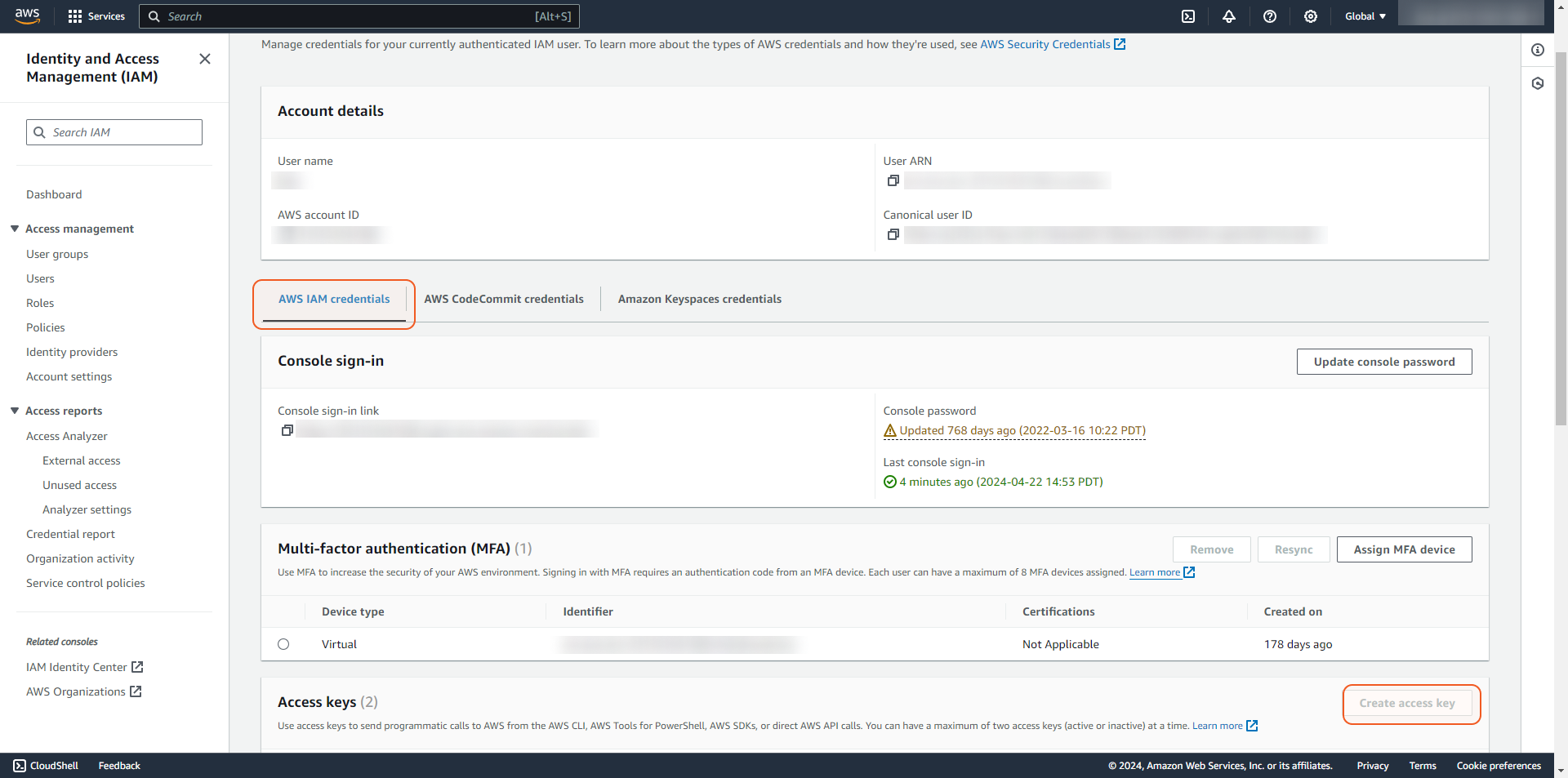Collapse the Access reports section
Image resolution: width=1568 pixels, height=778 pixels.
click(x=15, y=411)
